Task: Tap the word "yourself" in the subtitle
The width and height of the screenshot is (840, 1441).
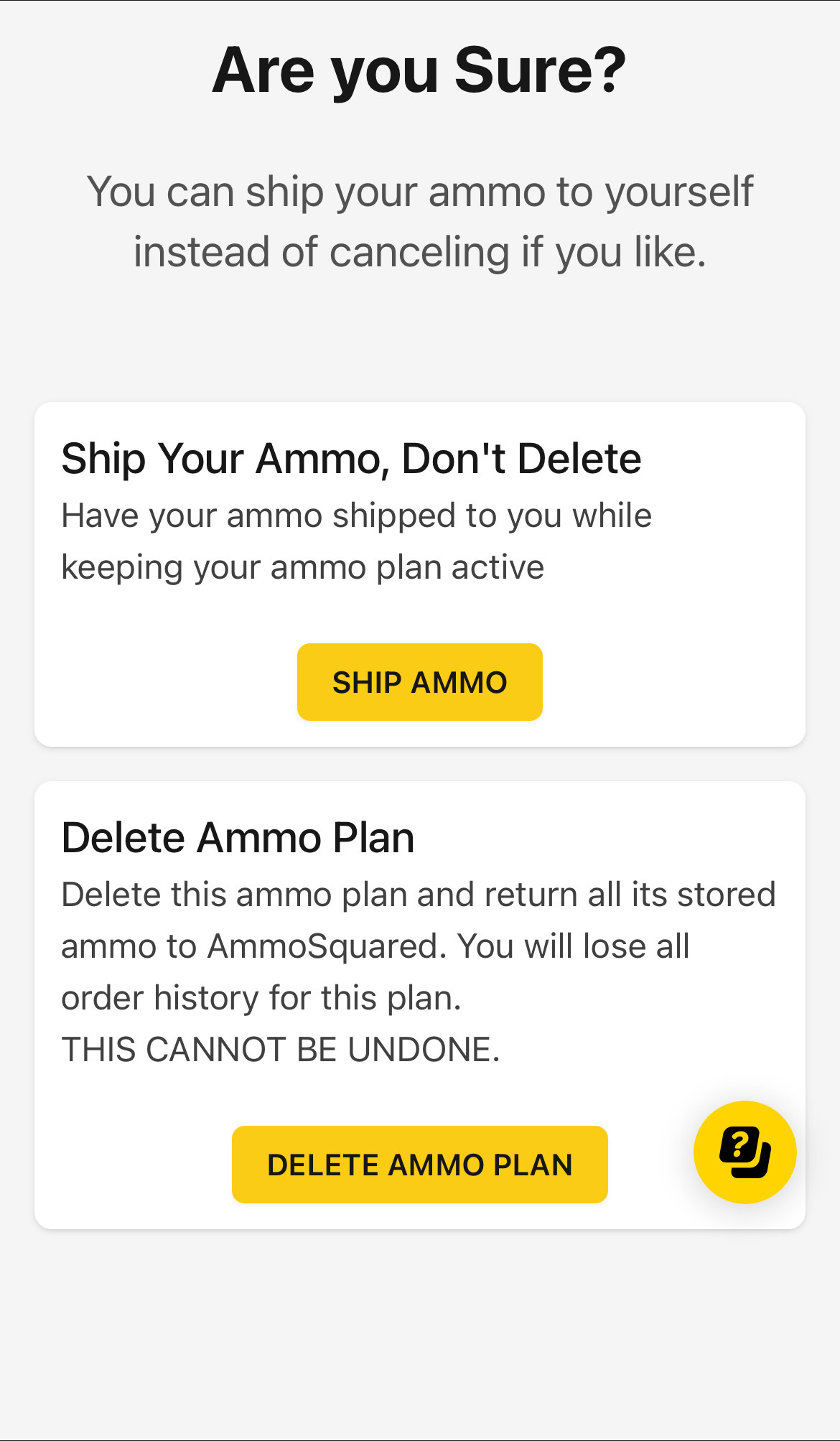Action: point(679,192)
